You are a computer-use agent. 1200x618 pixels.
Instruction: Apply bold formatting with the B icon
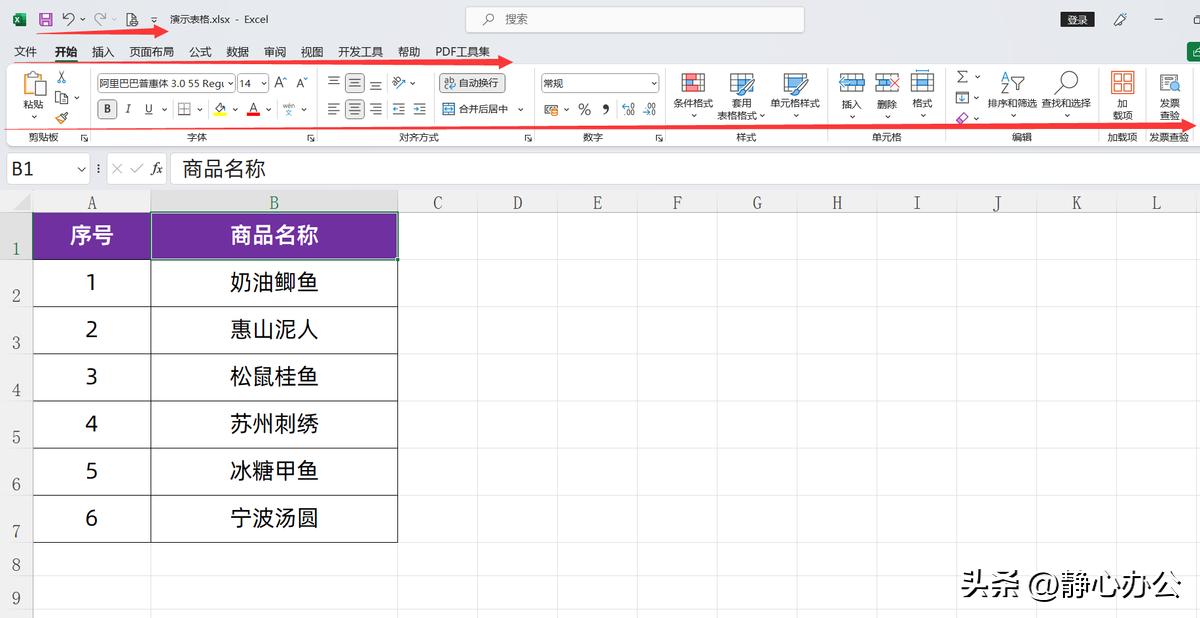tap(107, 109)
